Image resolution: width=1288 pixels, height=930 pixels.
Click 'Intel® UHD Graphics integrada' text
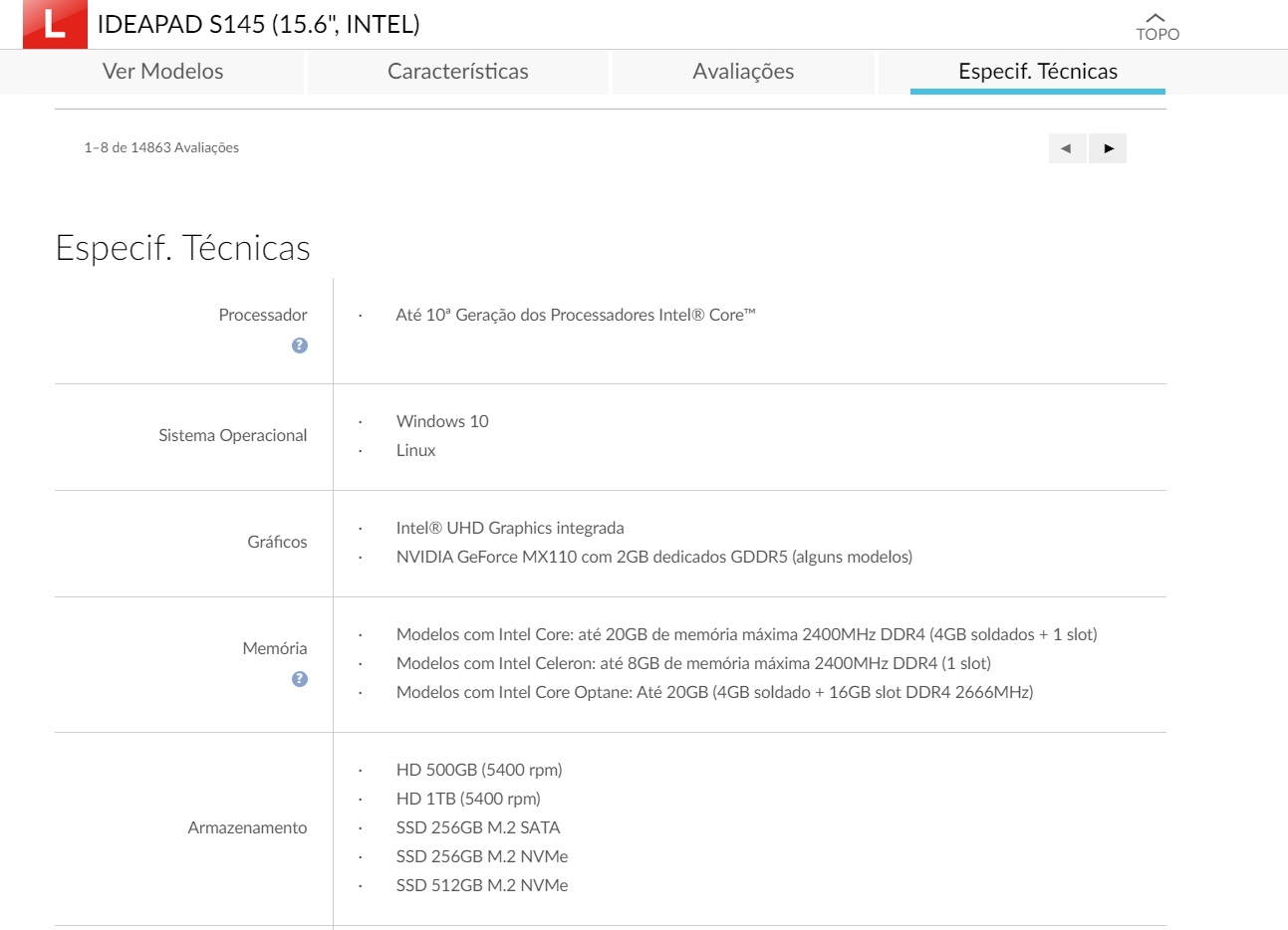coord(510,528)
